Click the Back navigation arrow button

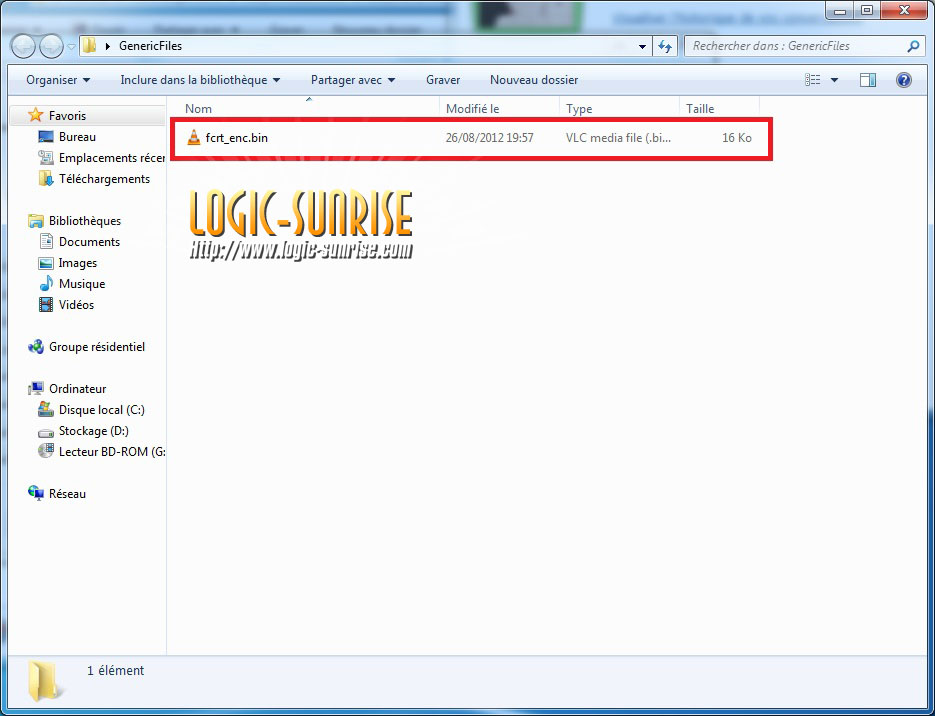(23, 47)
